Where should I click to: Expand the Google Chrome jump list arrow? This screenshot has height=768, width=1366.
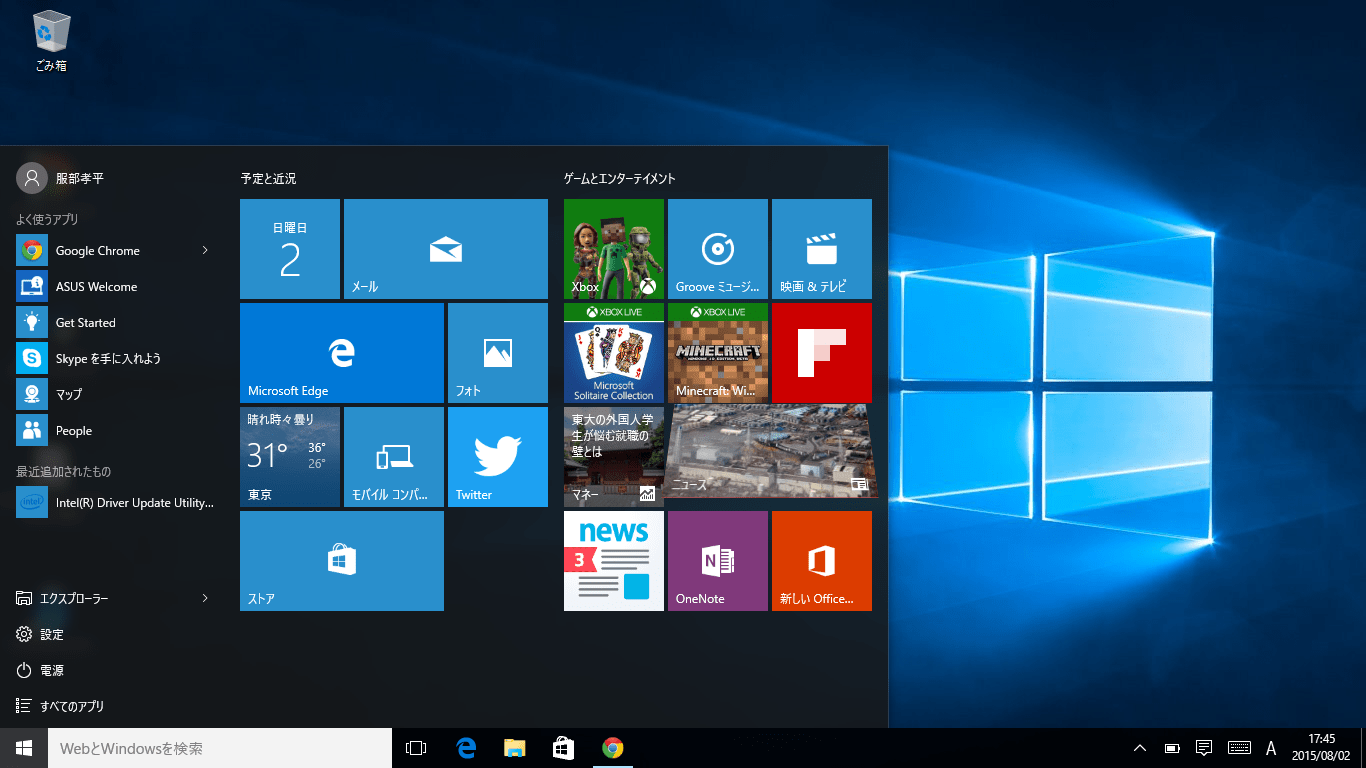(205, 250)
